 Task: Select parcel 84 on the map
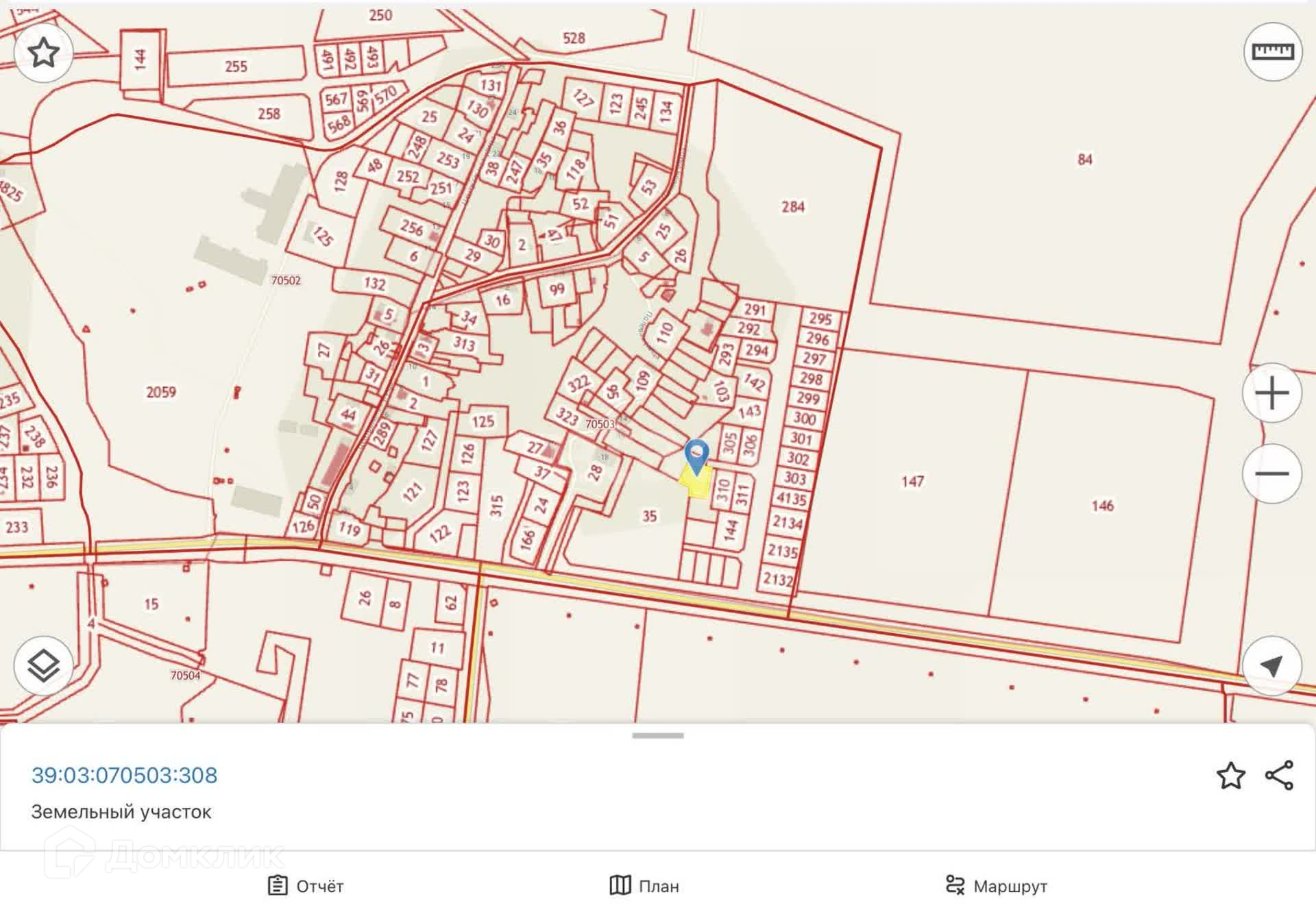[x=1084, y=160]
